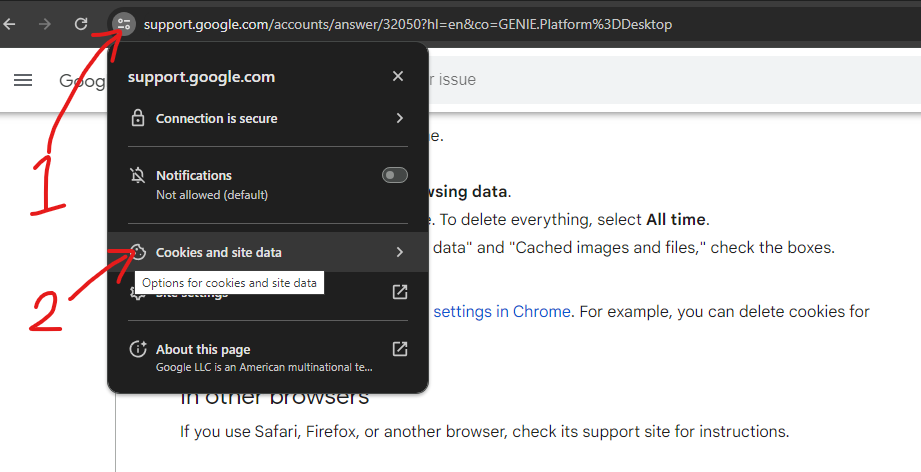Open Site settings external link icon
921x472 pixels.
pyautogui.click(x=399, y=292)
